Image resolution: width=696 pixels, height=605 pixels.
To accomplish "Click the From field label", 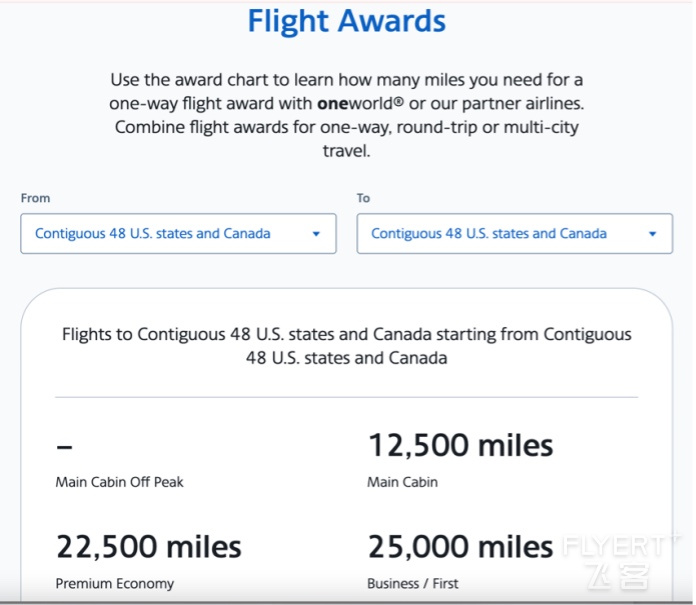I will point(36,198).
